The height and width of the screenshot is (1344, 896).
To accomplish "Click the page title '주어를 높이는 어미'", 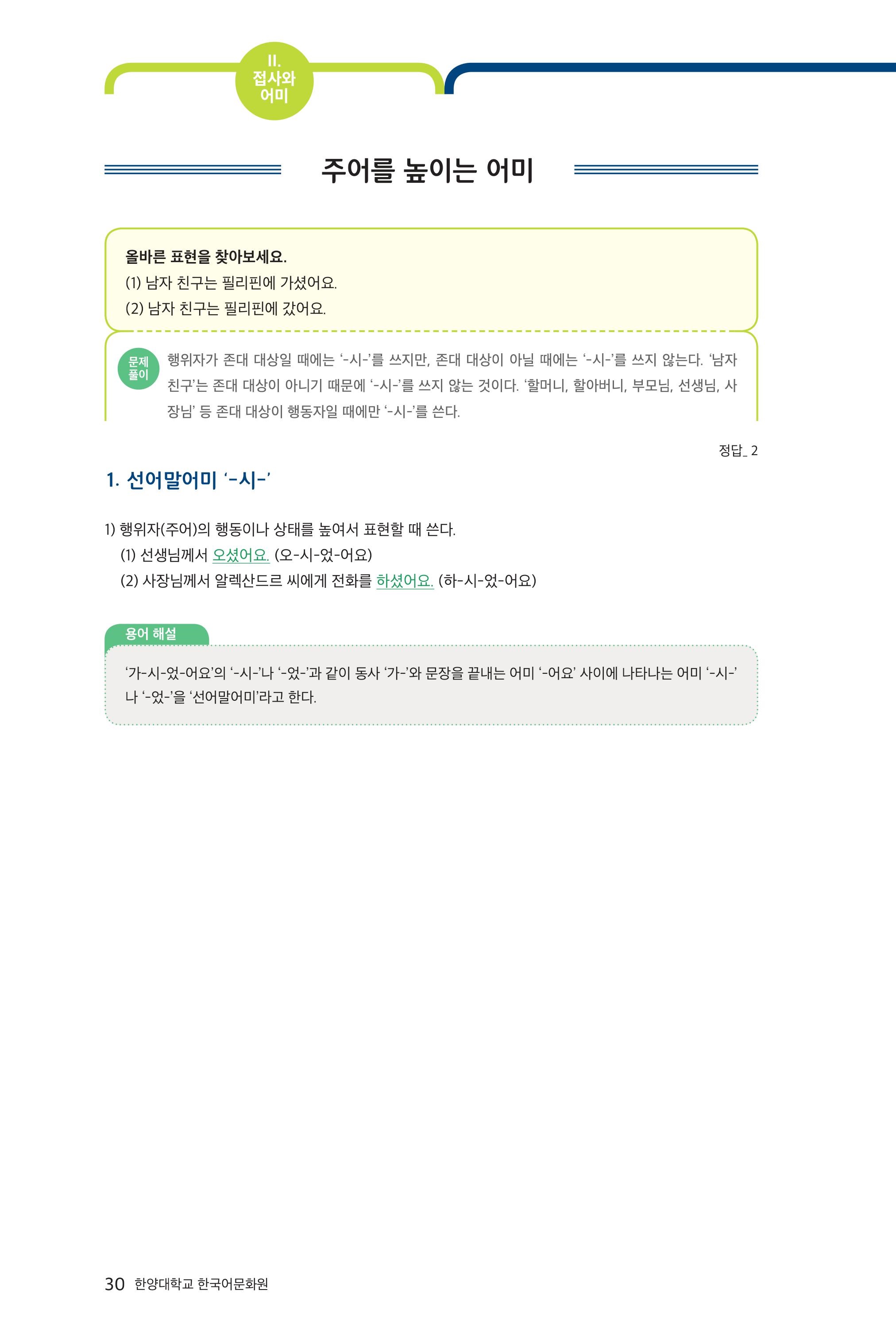I will [428, 170].
